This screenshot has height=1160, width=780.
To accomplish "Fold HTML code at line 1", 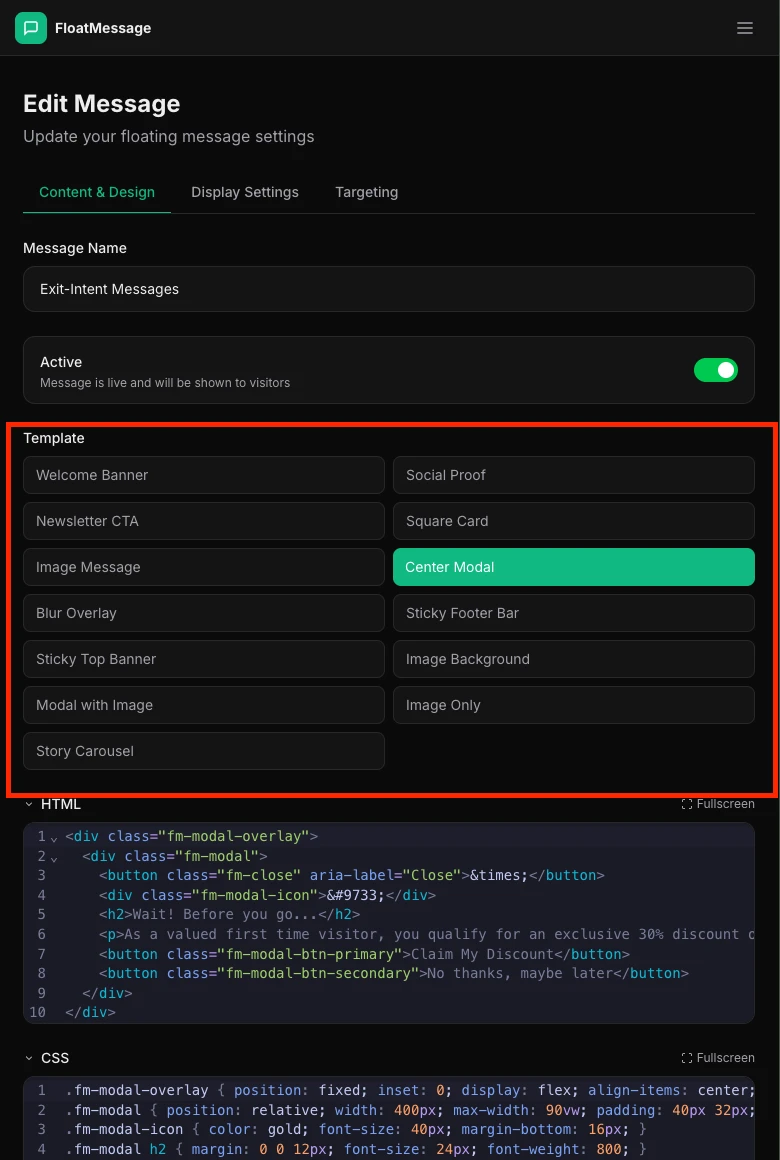I will pyautogui.click(x=54, y=837).
